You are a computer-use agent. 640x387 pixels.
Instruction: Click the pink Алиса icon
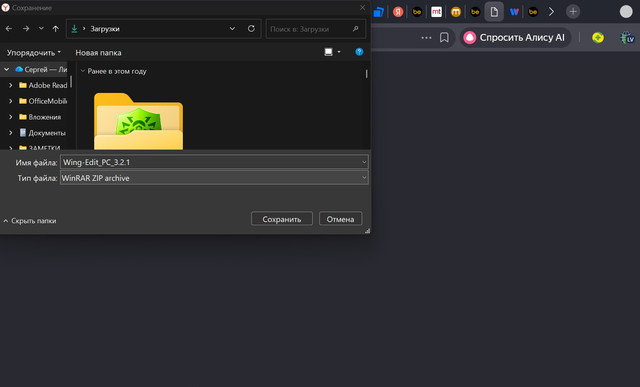[470, 38]
